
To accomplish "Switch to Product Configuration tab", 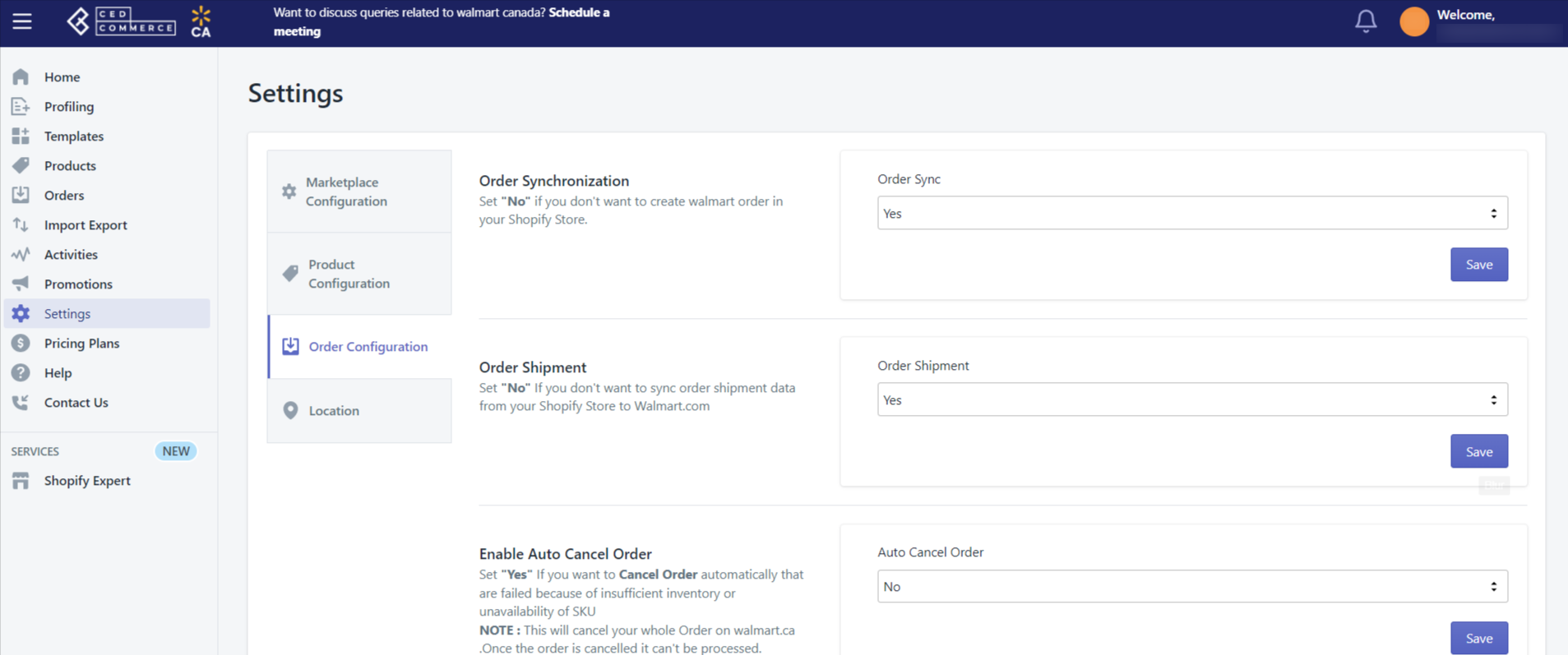I will (359, 274).
